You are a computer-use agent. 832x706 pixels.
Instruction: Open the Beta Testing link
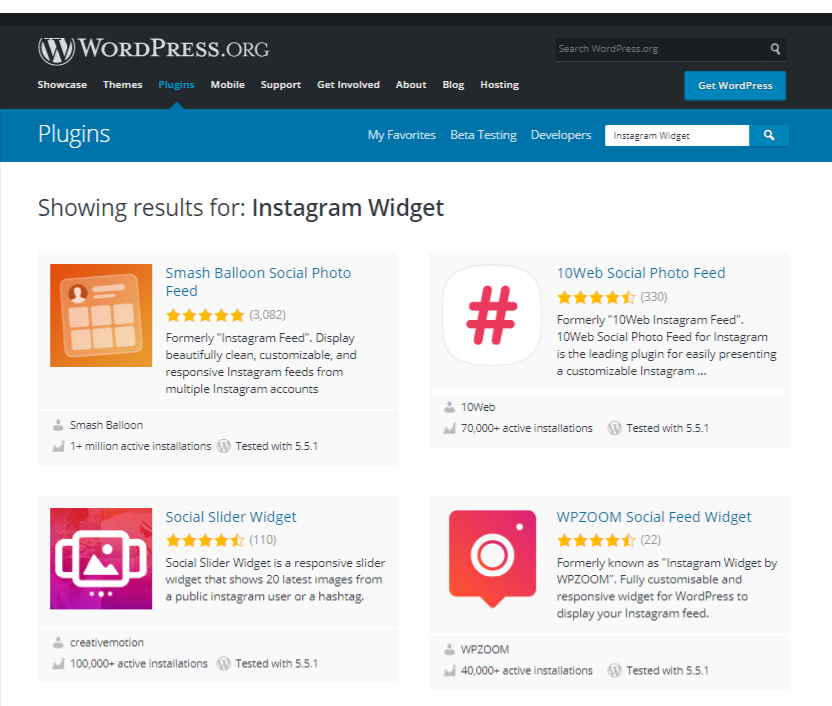(483, 135)
